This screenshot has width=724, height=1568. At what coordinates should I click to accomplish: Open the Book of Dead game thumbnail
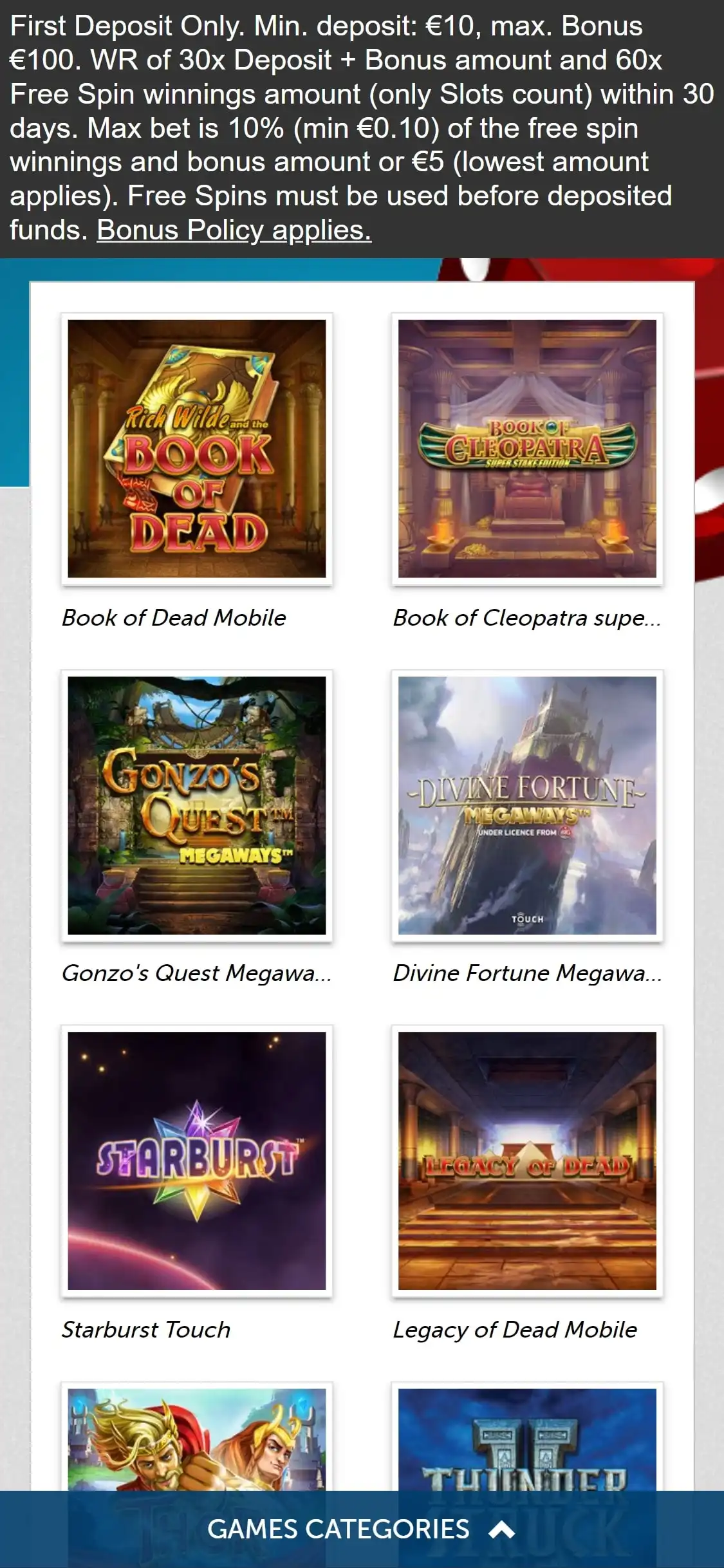[x=197, y=449]
